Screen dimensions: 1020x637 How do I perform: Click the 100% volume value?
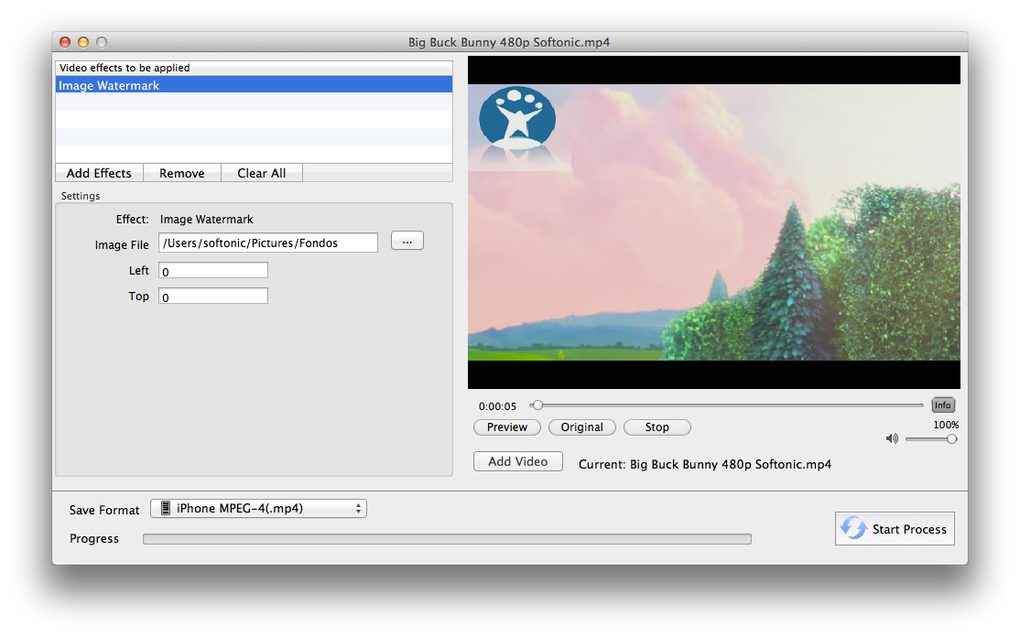[x=946, y=425]
